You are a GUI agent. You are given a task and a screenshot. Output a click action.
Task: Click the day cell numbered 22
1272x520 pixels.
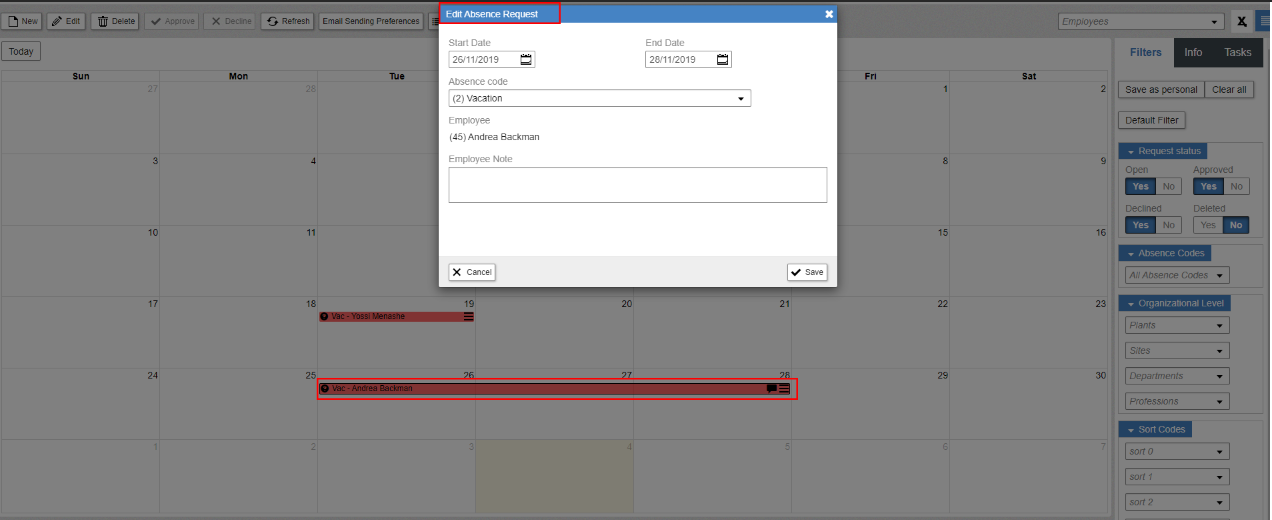point(870,332)
